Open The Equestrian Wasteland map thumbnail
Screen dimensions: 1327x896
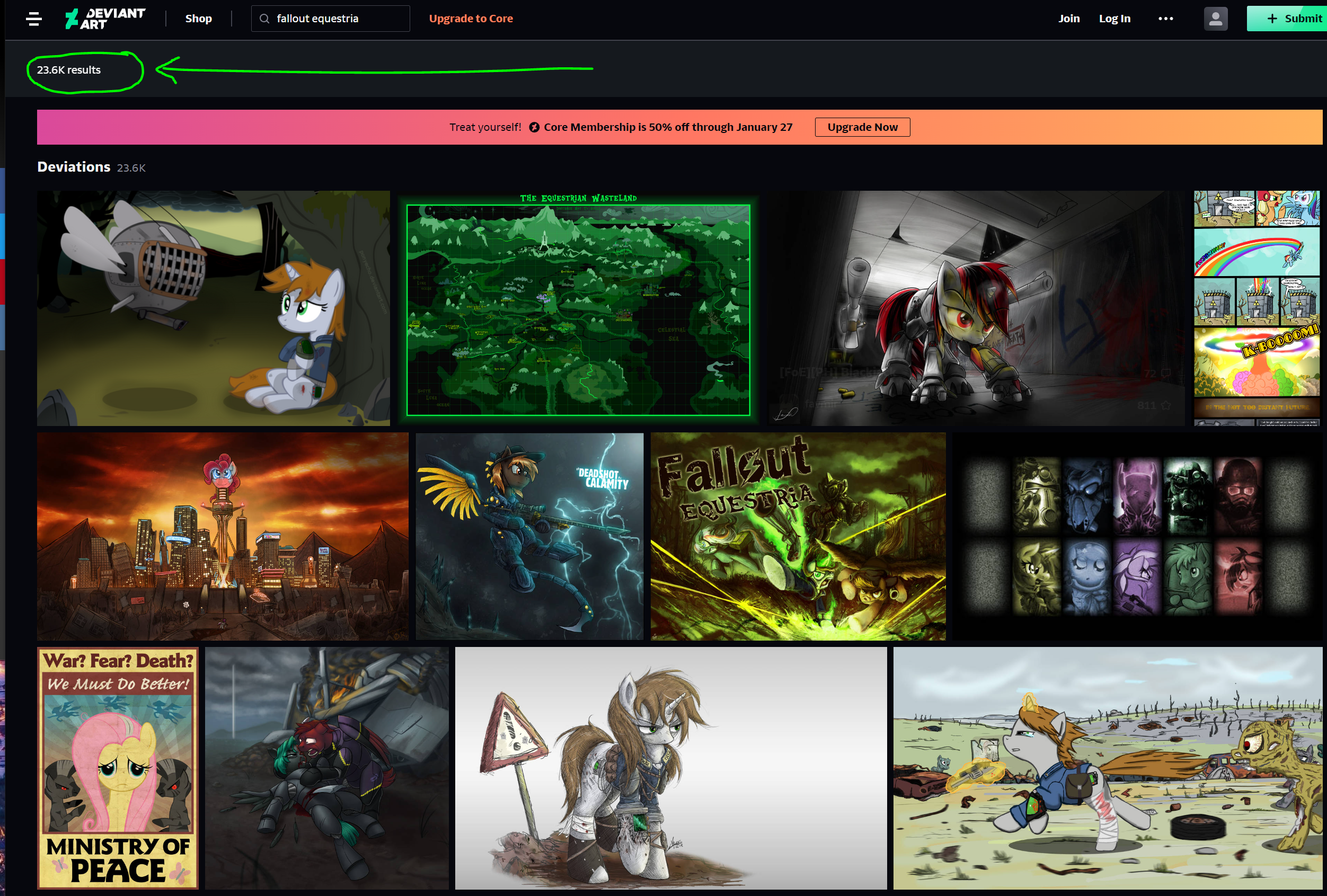click(578, 308)
